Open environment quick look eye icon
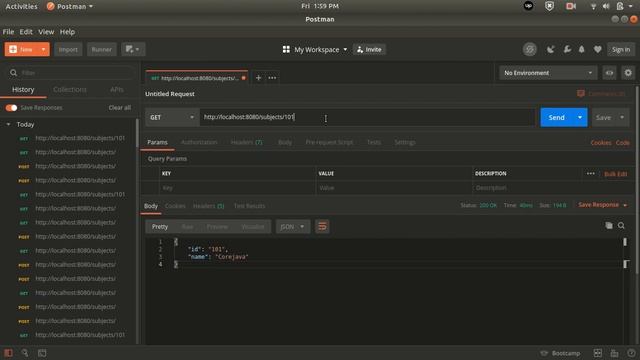Screen dimensions: 640x360 pos(609,73)
